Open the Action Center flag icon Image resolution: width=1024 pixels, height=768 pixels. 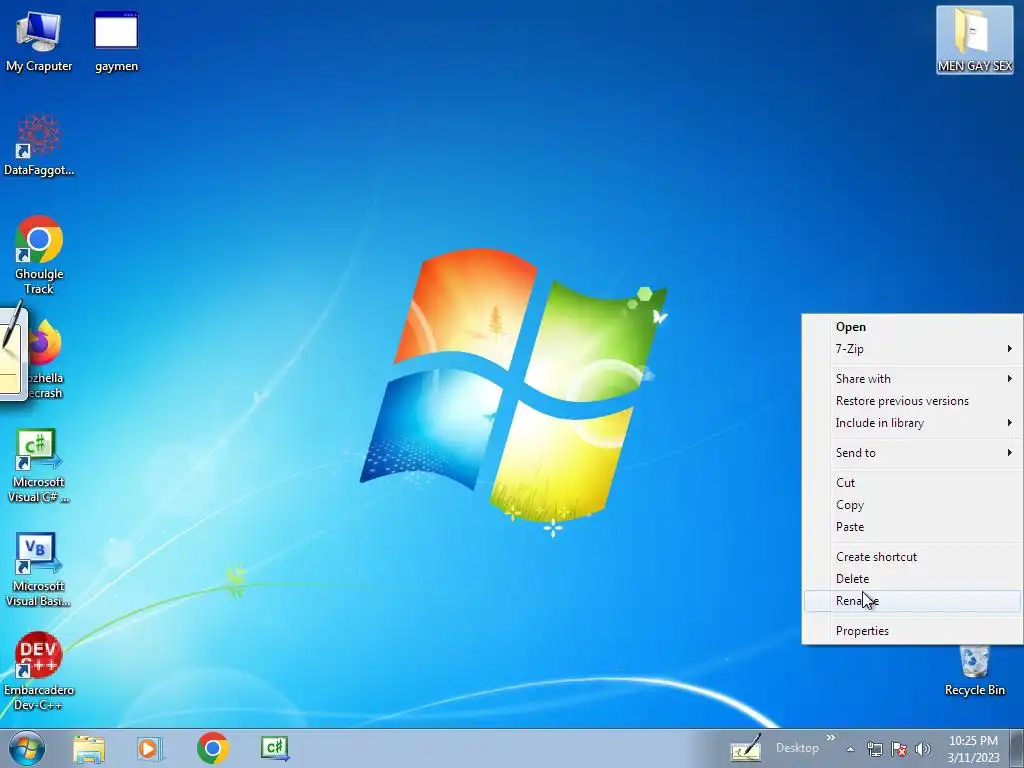pos(899,749)
